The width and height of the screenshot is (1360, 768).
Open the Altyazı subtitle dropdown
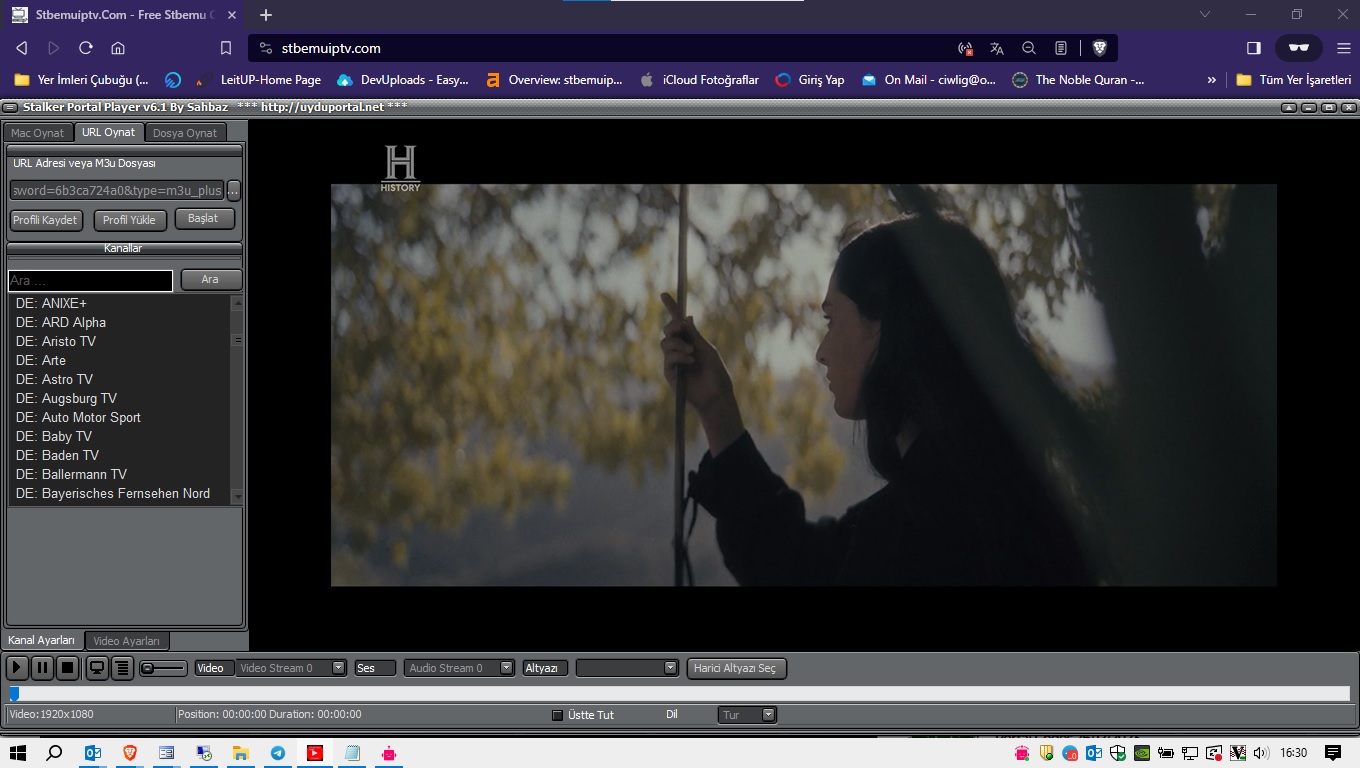(628, 668)
